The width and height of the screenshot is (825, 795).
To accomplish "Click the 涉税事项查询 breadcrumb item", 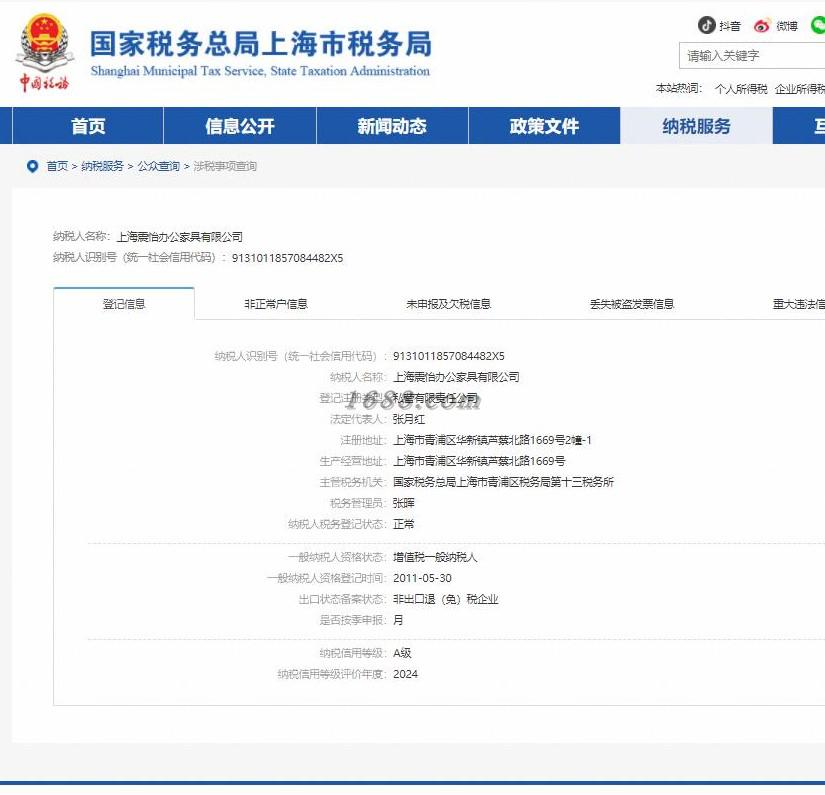I will click(225, 166).
